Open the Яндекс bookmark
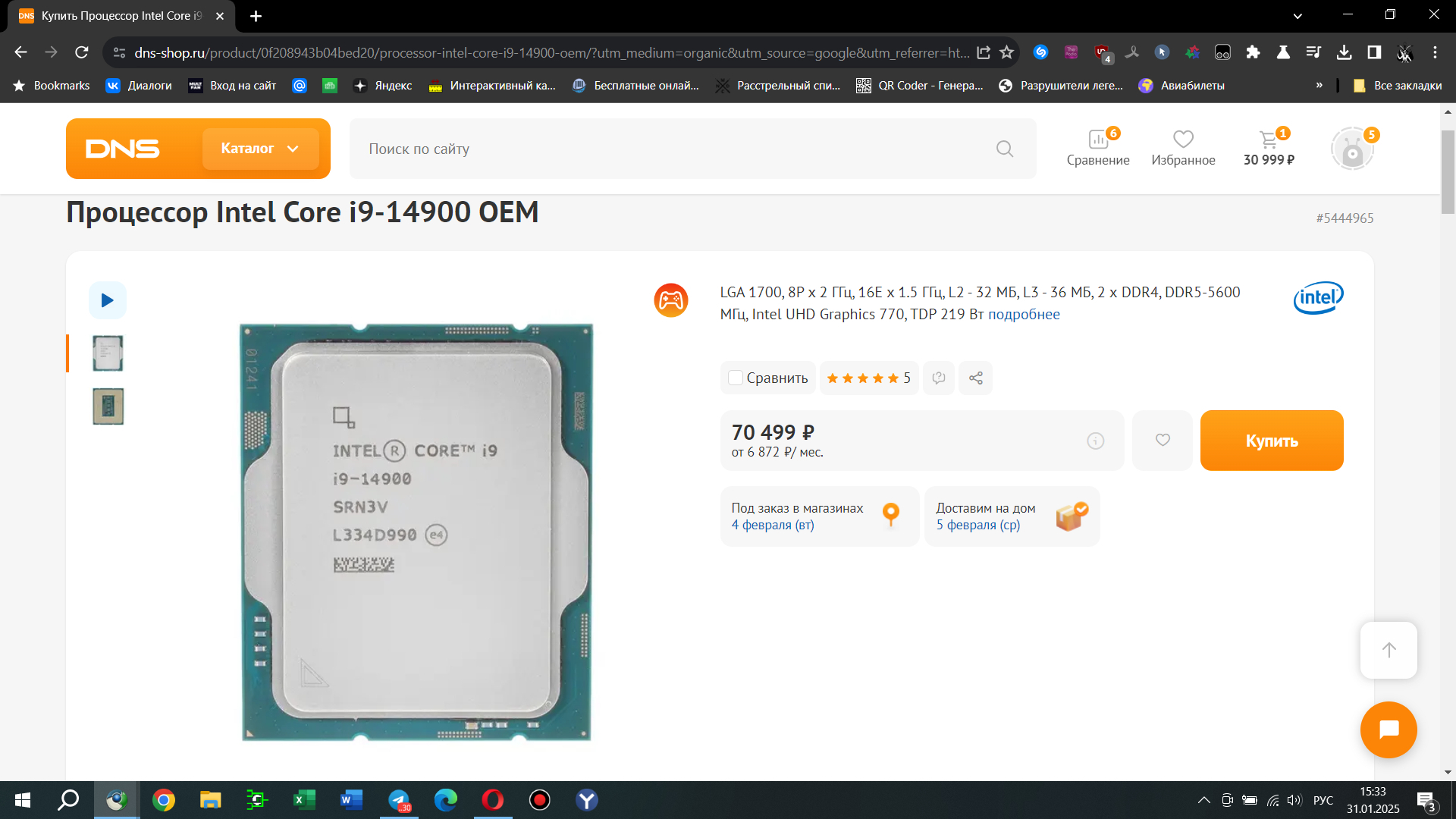The width and height of the screenshot is (1456, 819). tap(383, 86)
